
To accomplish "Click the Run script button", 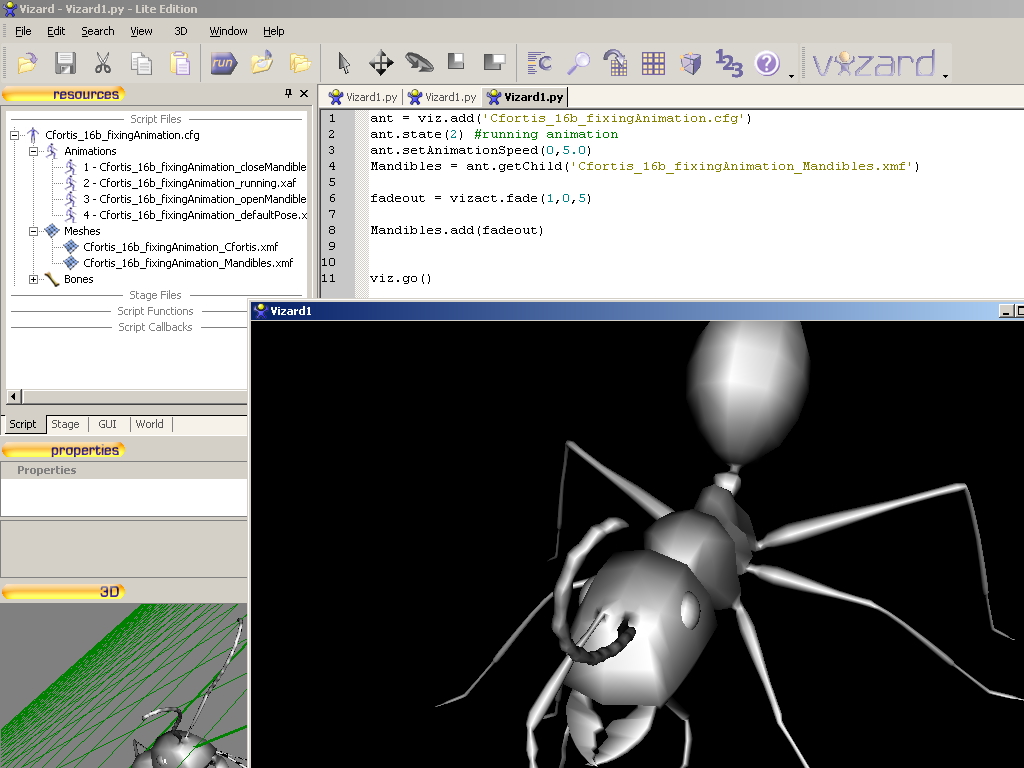I will pos(223,64).
